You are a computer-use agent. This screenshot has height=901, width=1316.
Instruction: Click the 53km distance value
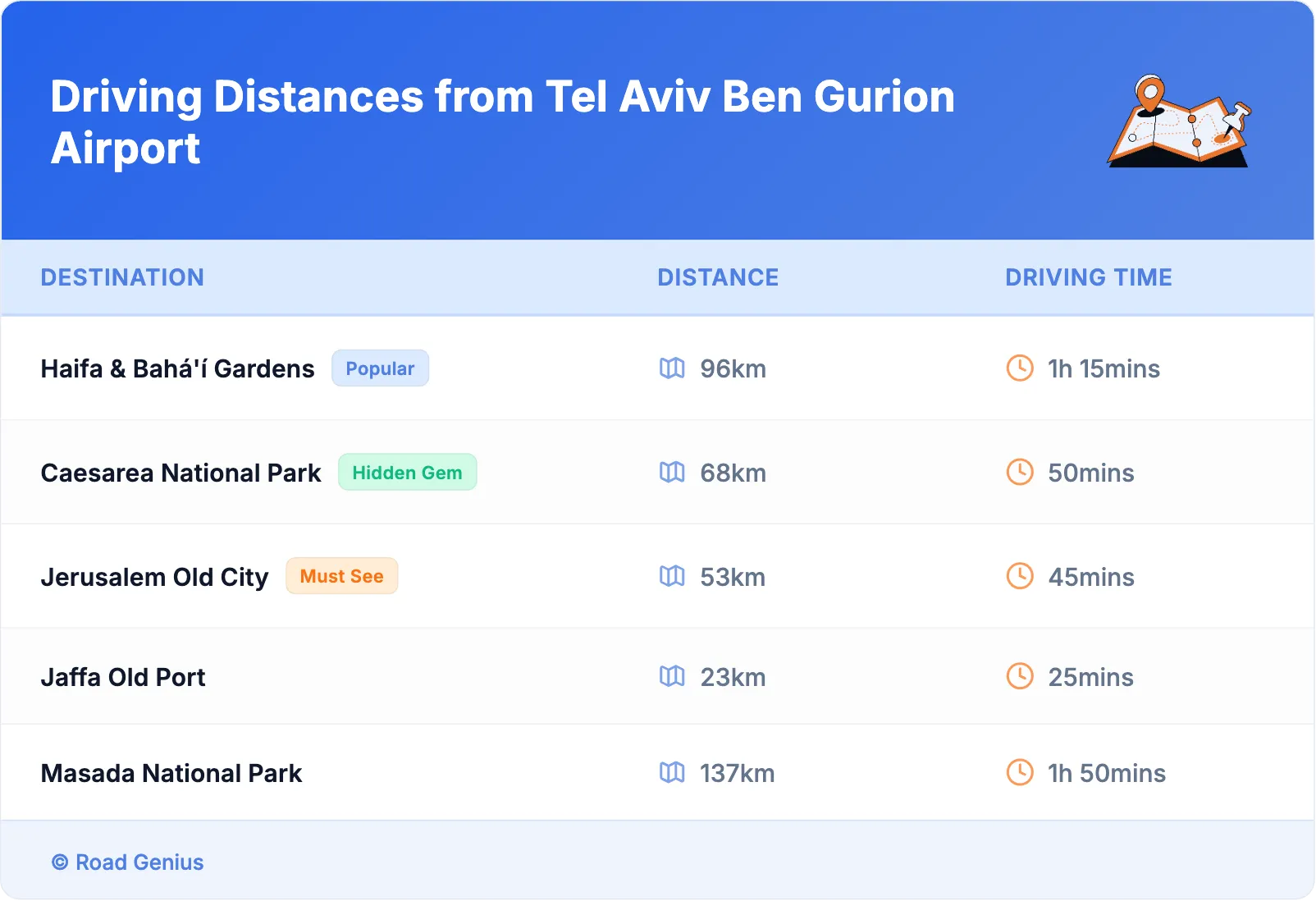(733, 578)
